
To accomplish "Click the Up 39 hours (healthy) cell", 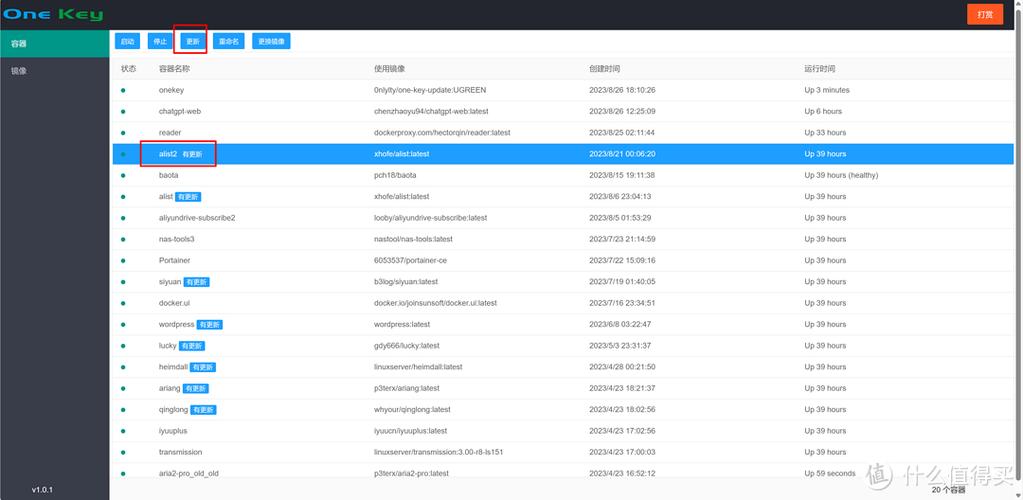I will (x=842, y=176).
